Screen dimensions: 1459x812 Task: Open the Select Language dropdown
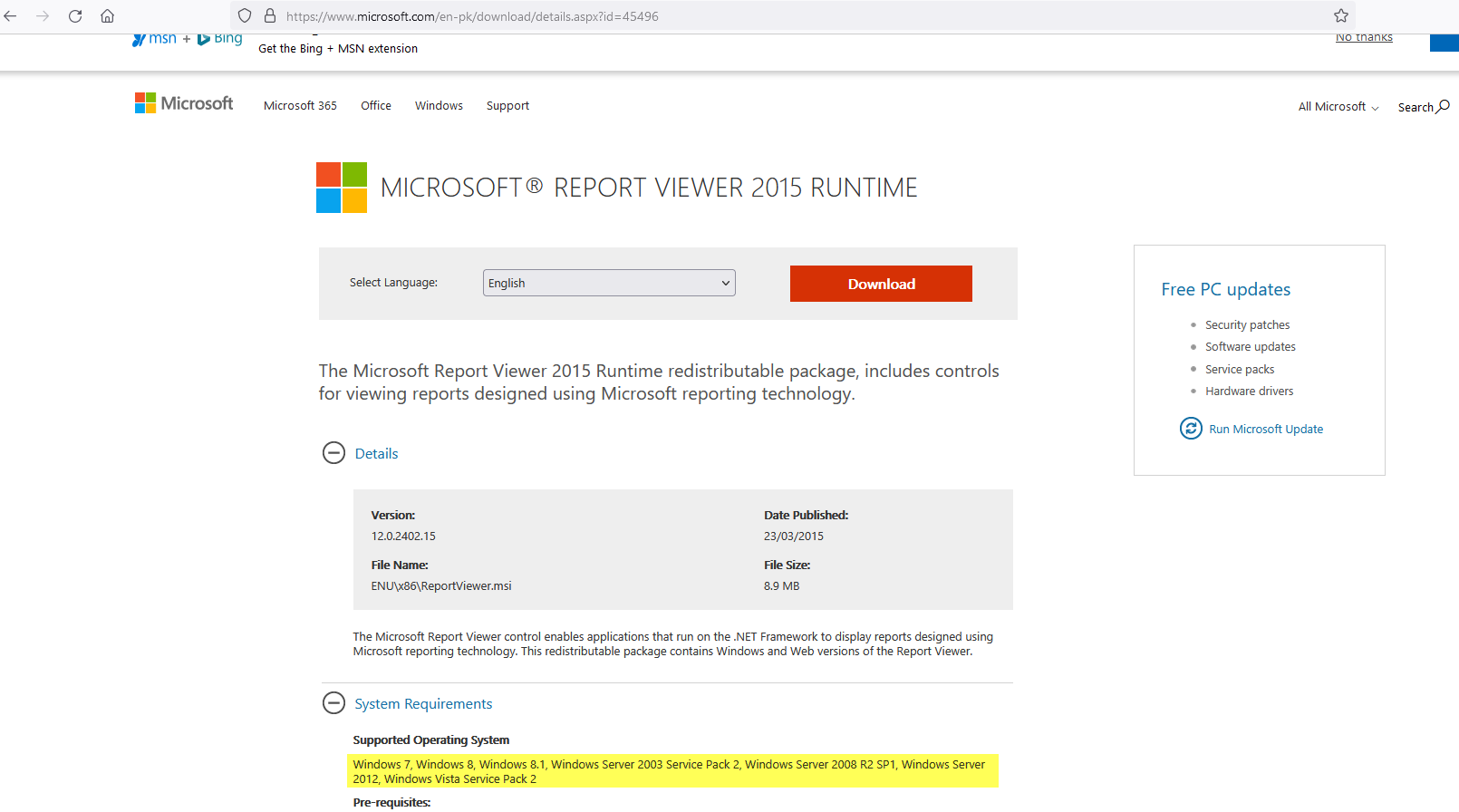pos(609,283)
